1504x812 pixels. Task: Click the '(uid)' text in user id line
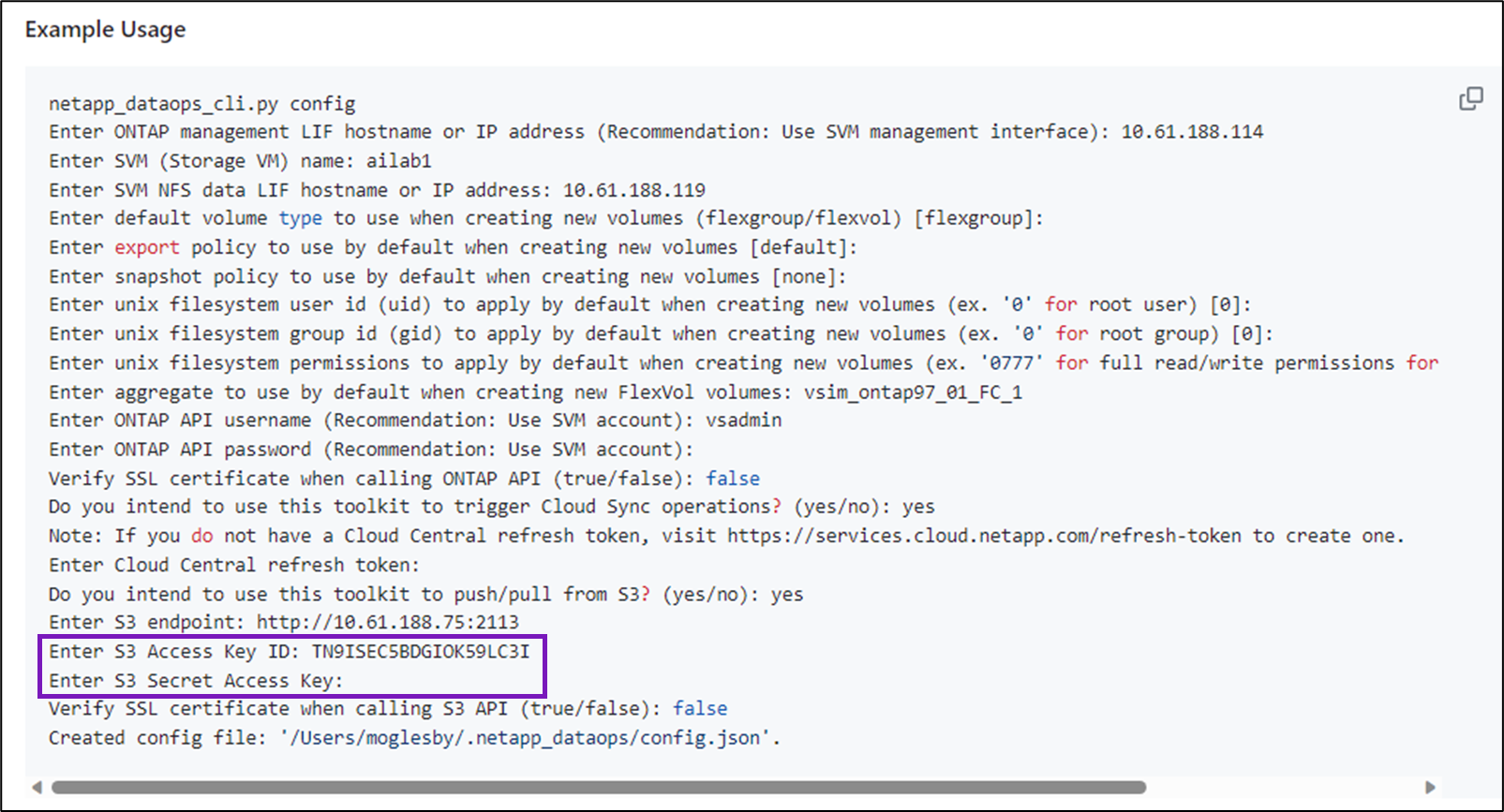[405, 305]
